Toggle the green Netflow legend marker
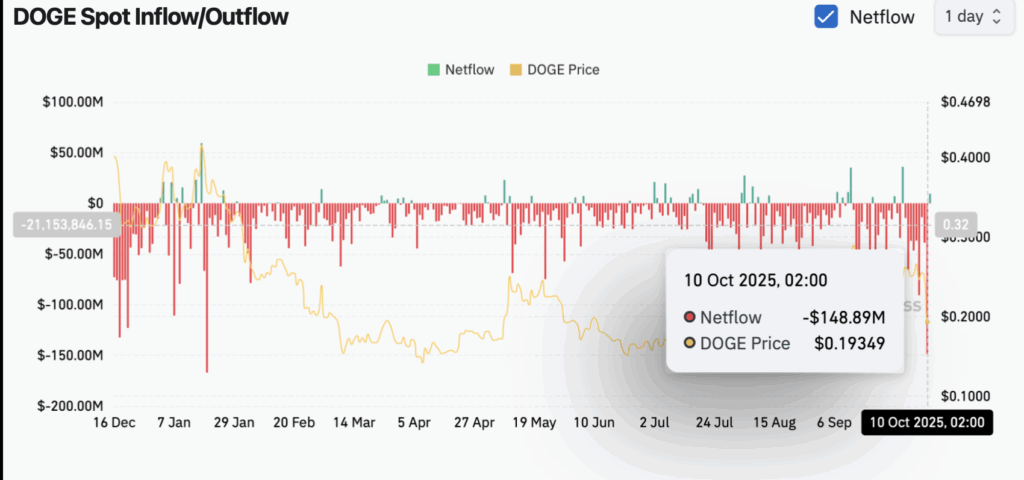This screenshot has height=480, width=1024. [434, 69]
